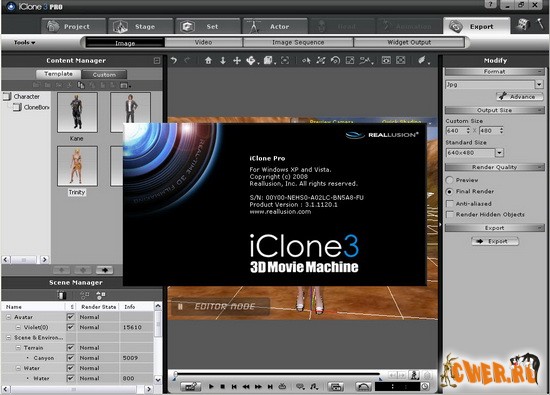Toggle Render Hidden Objects checkbox
Screen dimensions: 550x395
(x=449, y=214)
